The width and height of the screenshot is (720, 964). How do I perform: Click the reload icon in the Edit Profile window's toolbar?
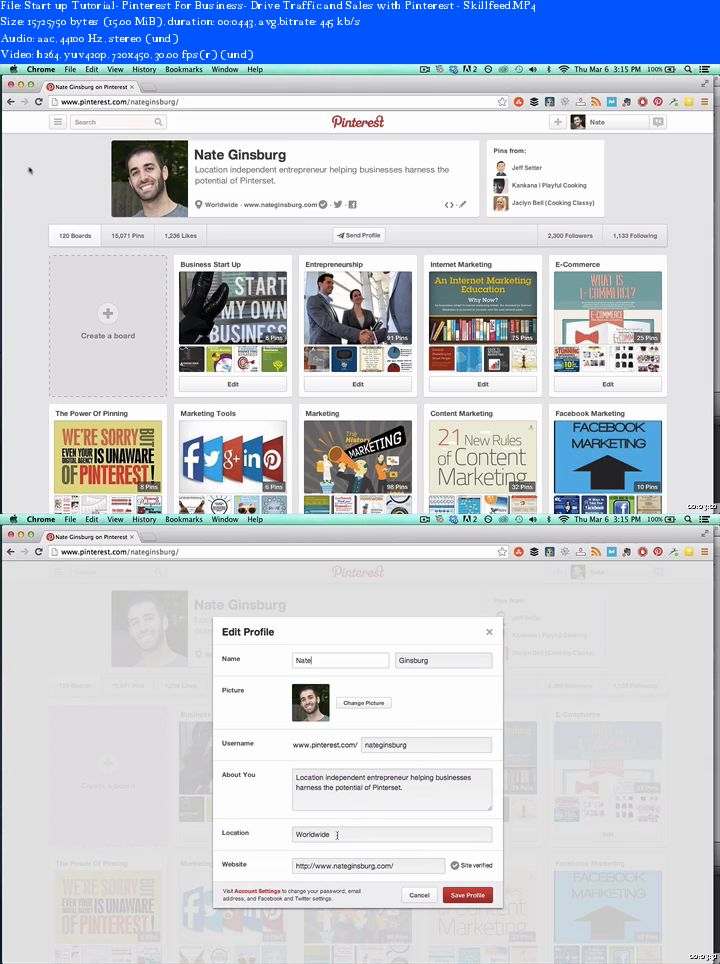pyautogui.click(x=38, y=552)
